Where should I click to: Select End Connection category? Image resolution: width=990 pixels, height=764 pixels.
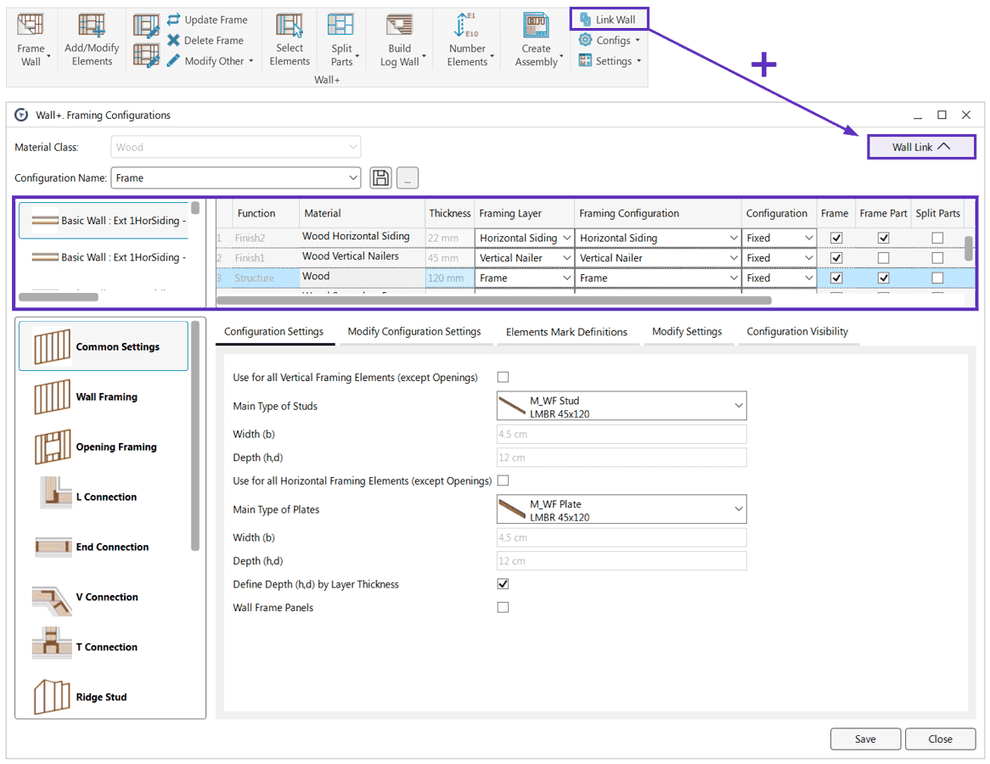(104, 547)
